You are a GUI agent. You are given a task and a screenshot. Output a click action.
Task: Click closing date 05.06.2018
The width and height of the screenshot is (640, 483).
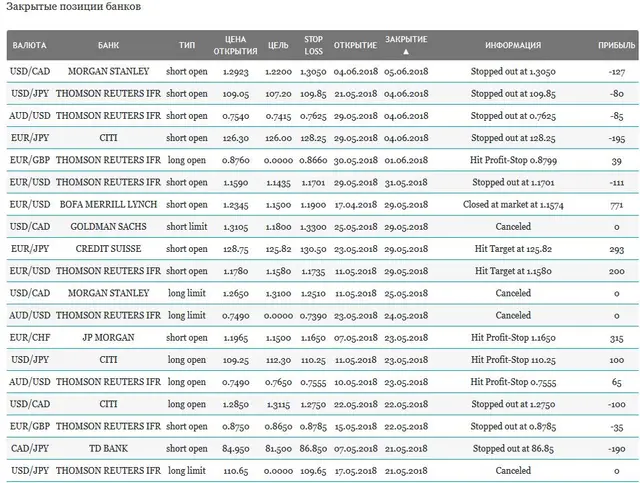[x=406, y=72]
